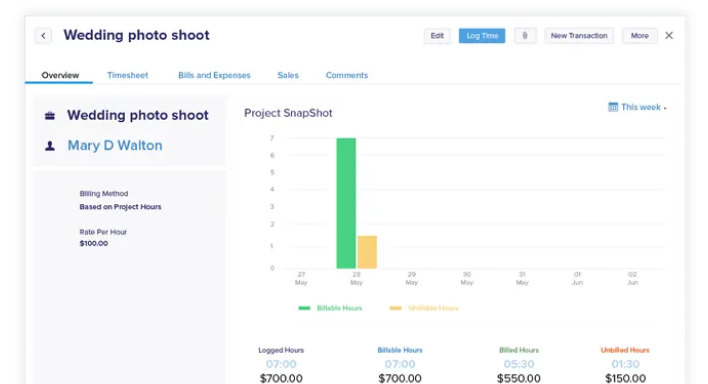Open attachments via paperclip icon
This screenshot has width=708, height=384.
(x=525, y=36)
